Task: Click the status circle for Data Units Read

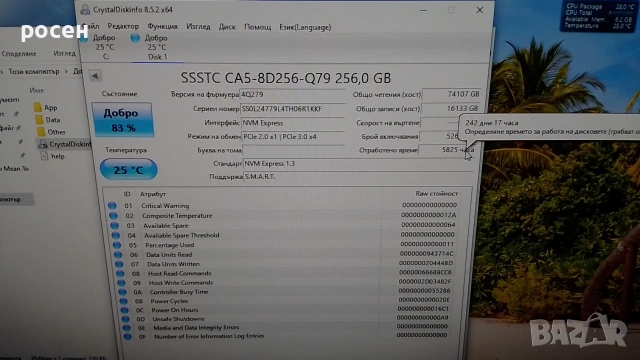Action: [x=118, y=254]
